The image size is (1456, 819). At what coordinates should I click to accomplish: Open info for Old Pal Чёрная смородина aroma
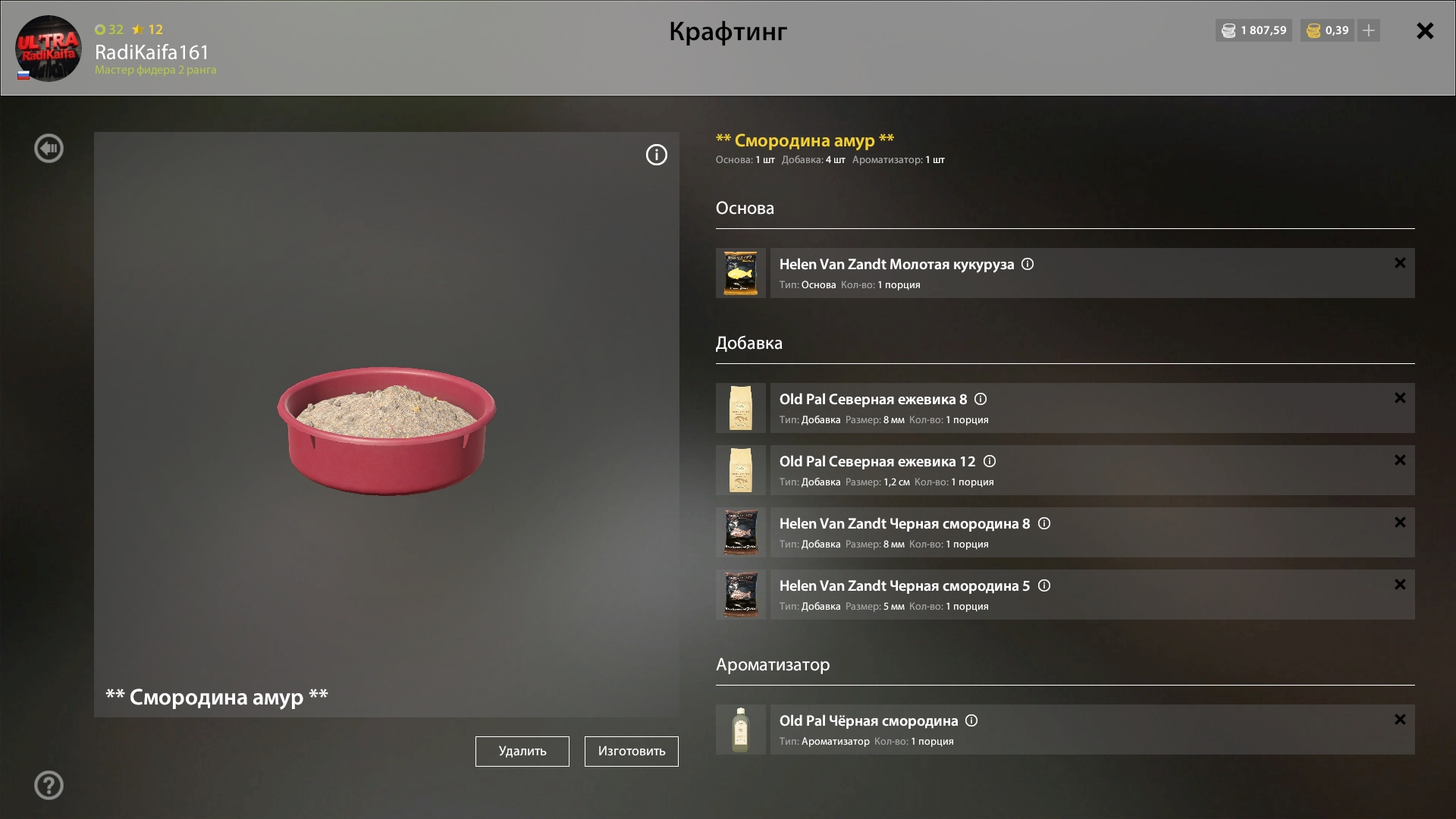tap(971, 720)
